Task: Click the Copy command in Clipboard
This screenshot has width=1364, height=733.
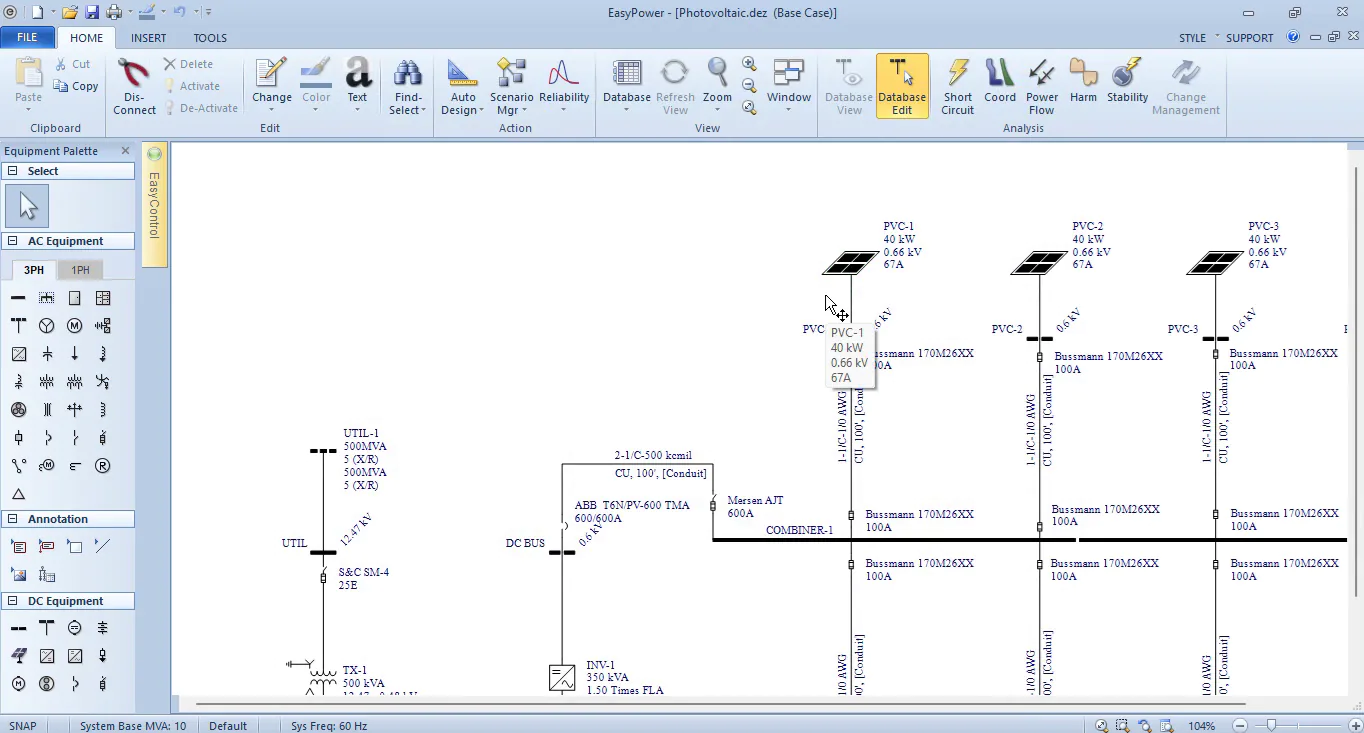Action: pyautogui.click(x=76, y=86)
